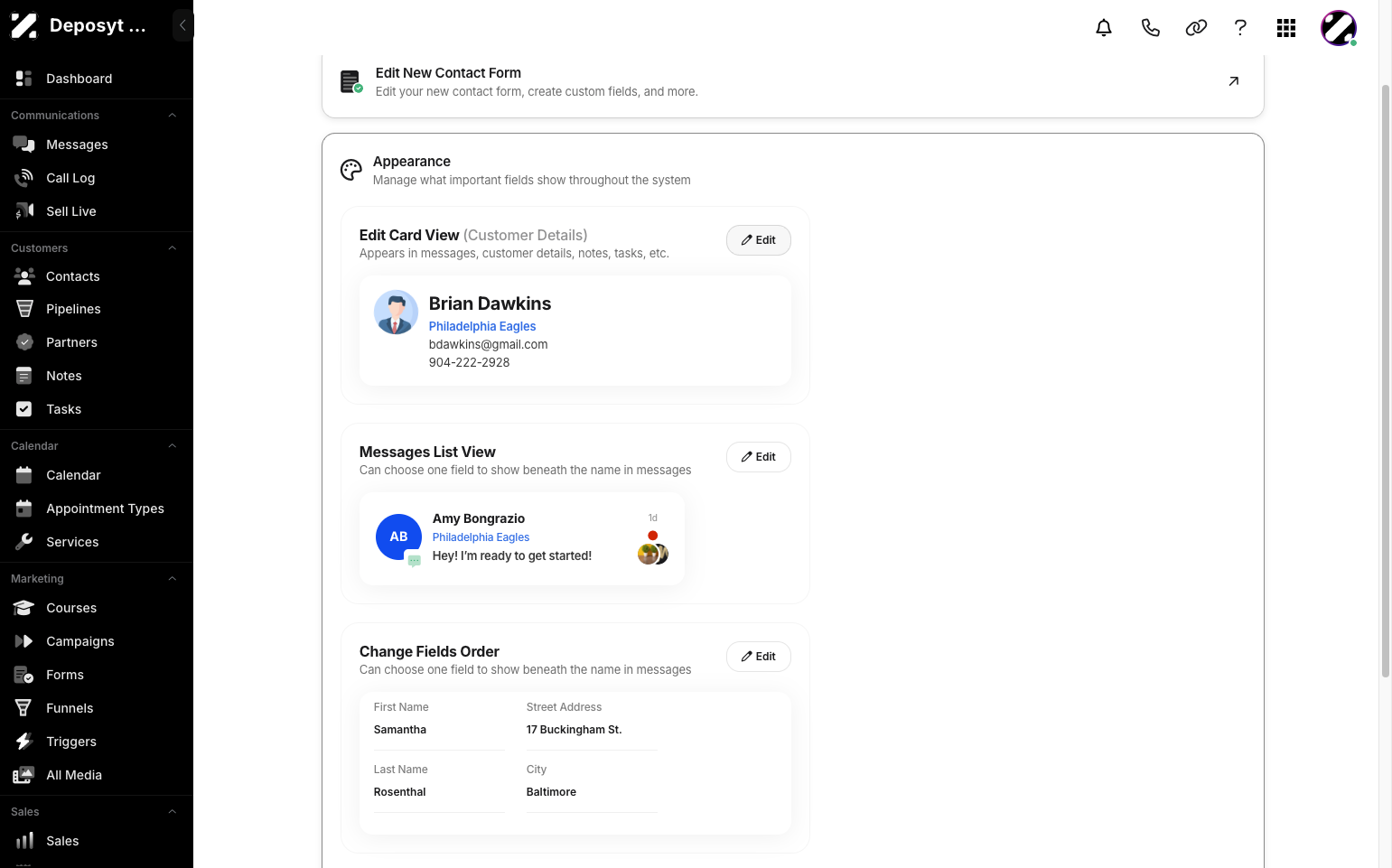Click the Call Log phone icon
Screen dimensions: 1392x868
tap(24, 178)
